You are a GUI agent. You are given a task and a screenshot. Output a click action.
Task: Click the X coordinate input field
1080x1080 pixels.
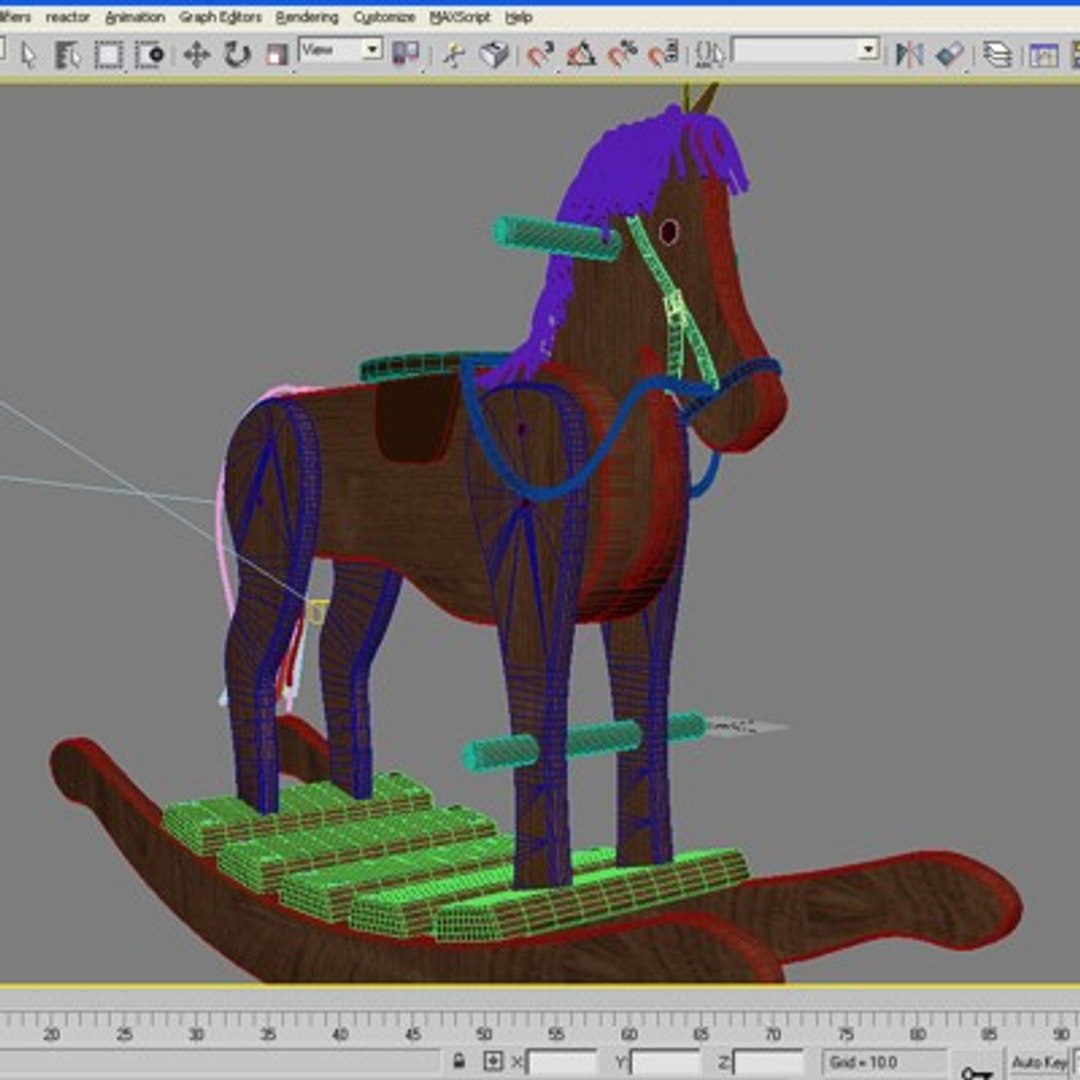[x=561, y=1062]
